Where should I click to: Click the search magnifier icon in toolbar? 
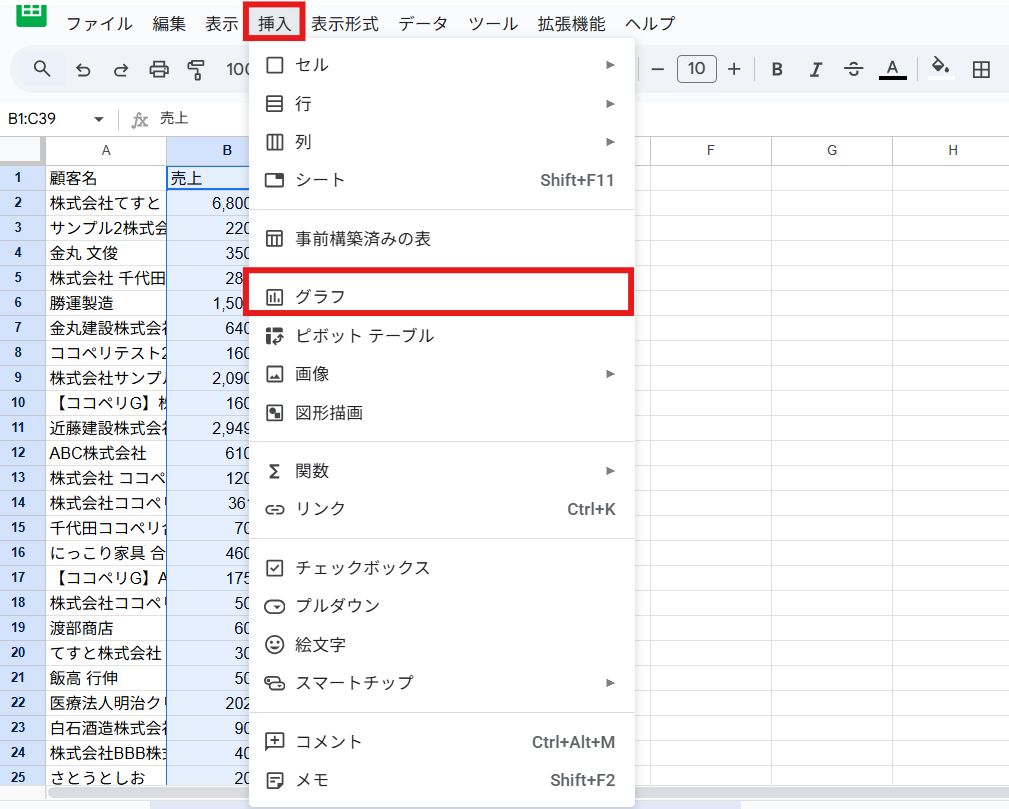42,69
